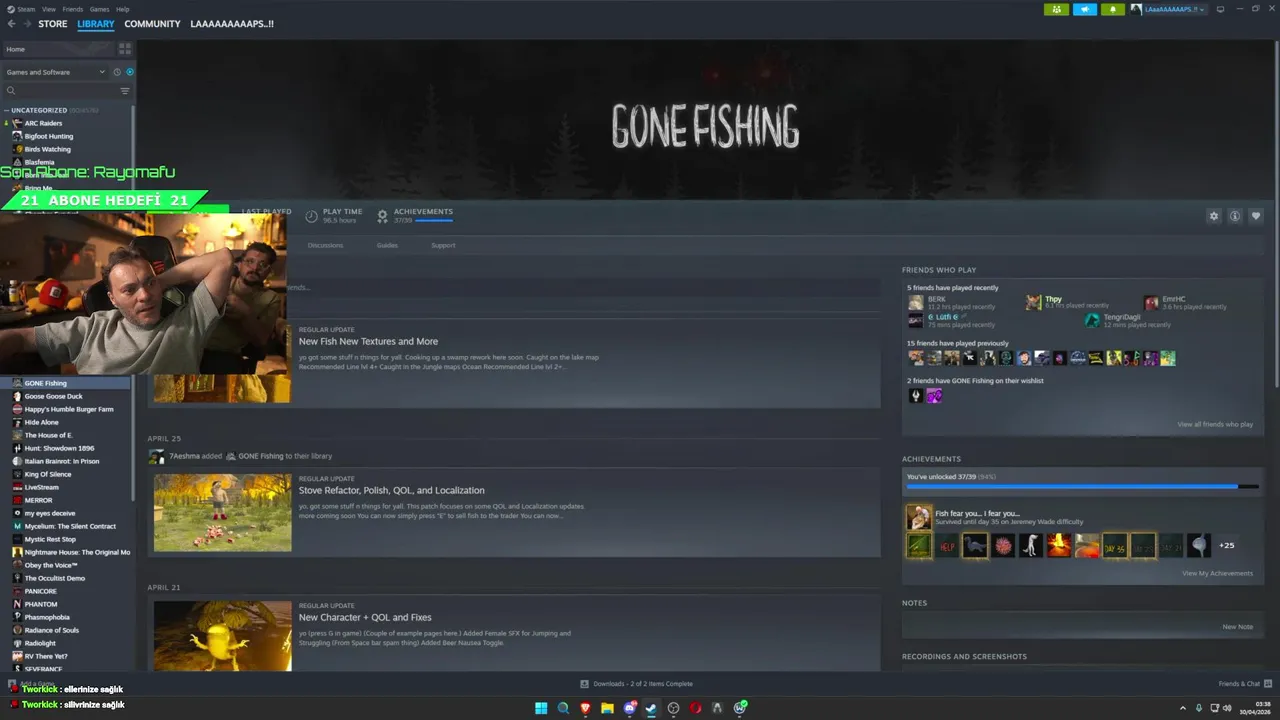
Task: Open New Fish New Textures and More update
Action: tap(368, 341)
